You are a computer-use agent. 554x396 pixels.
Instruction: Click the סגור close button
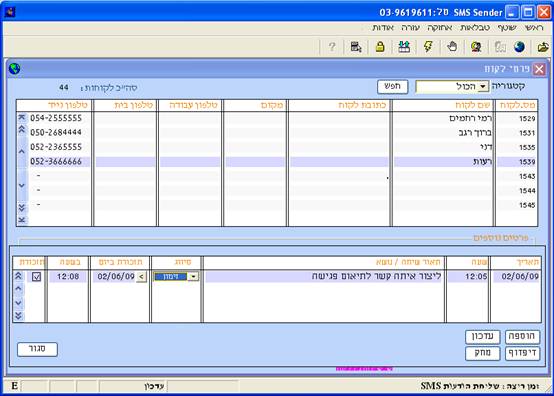[x=37, y=349]
